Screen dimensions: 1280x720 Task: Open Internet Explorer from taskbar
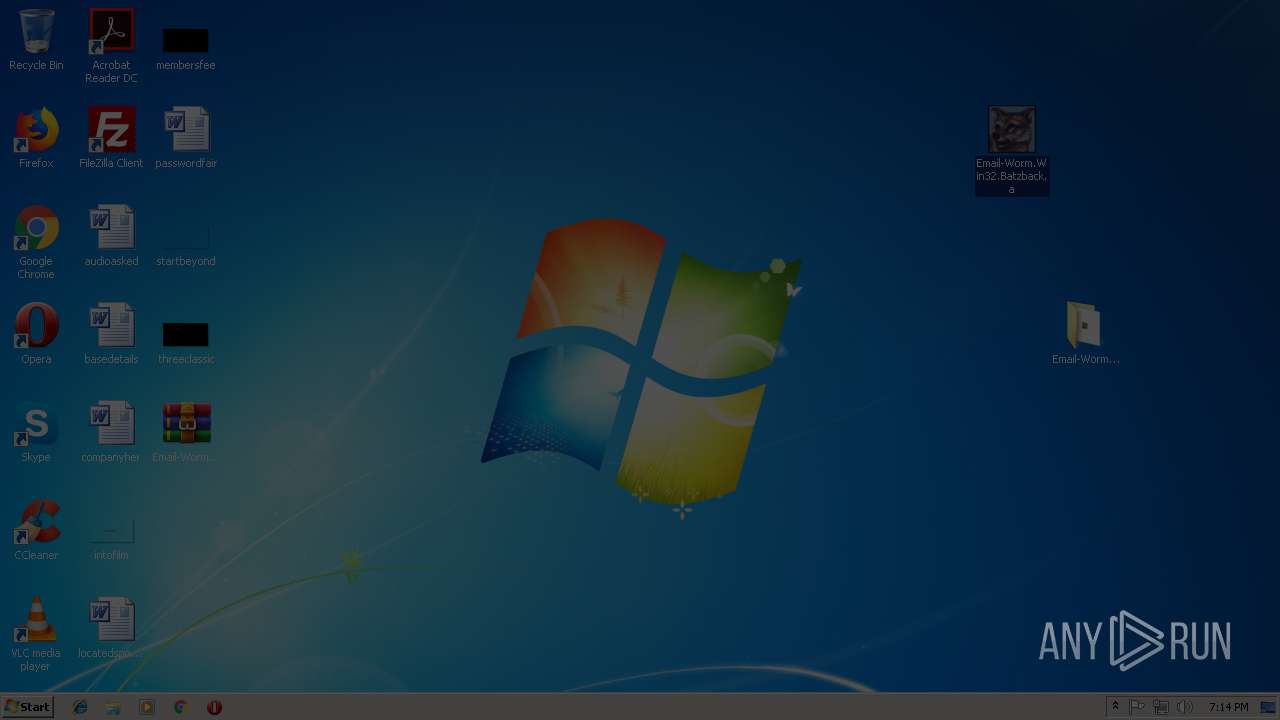(80, 707)
